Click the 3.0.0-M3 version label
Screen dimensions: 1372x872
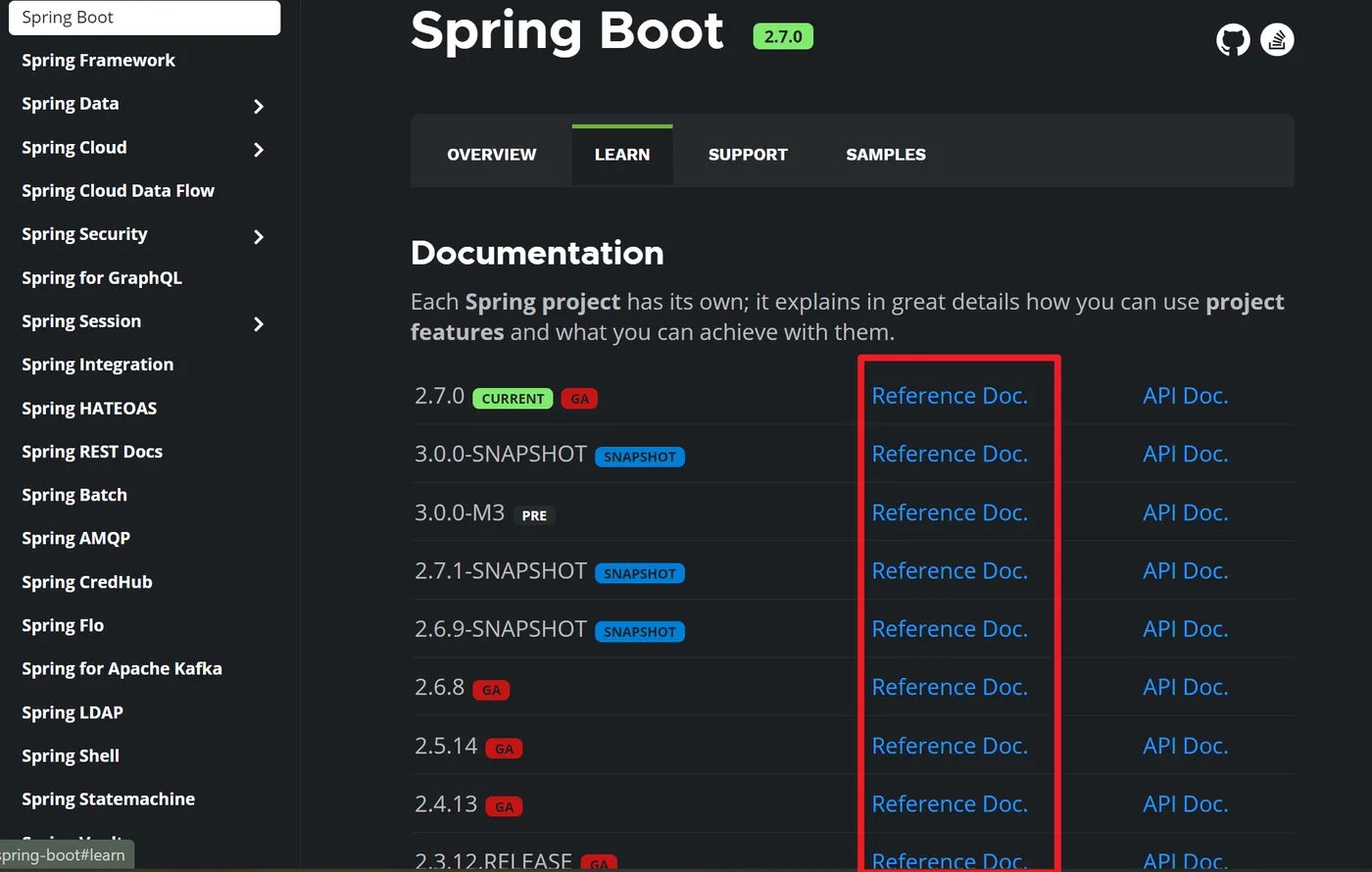(460, 512)
